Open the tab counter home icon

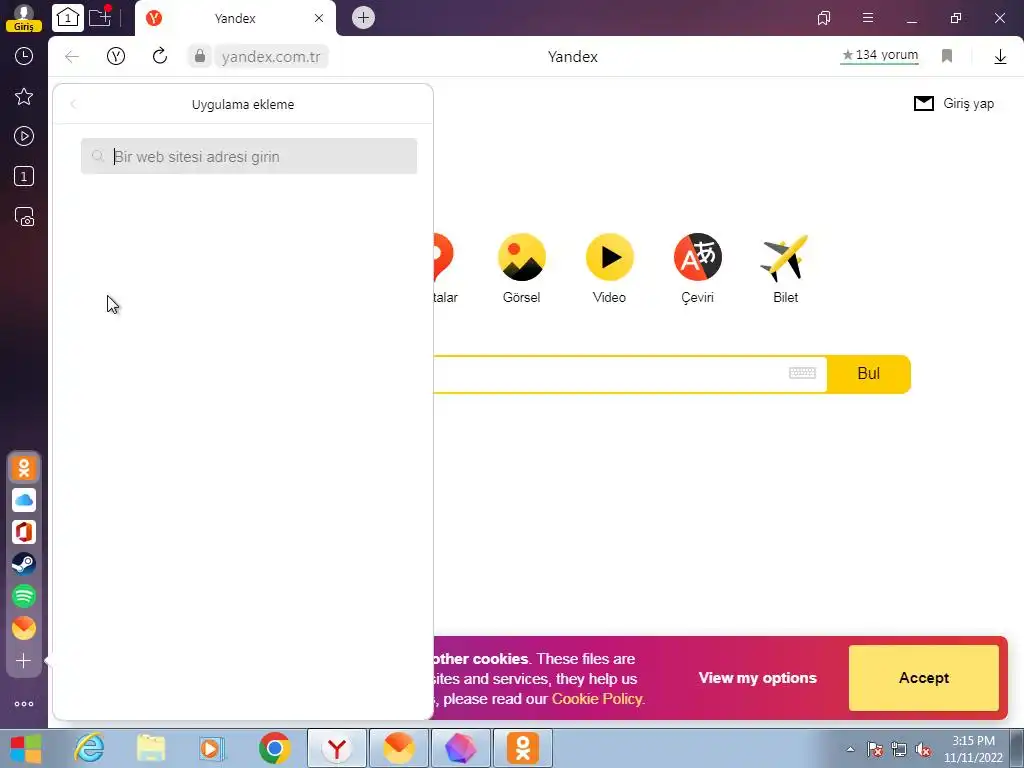[x=68, y=18]
